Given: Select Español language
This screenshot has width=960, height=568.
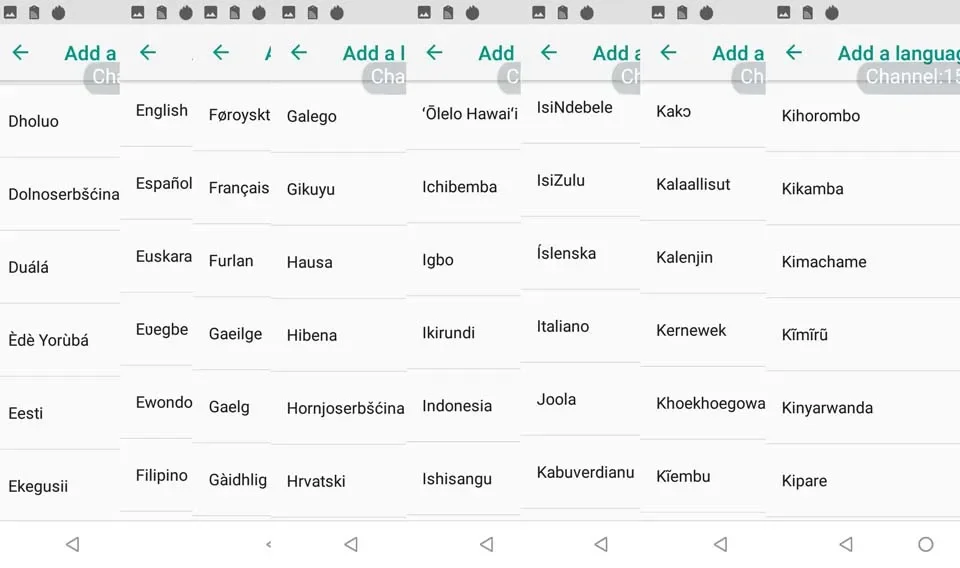Looking at the screenshot, I should (156, 183).
